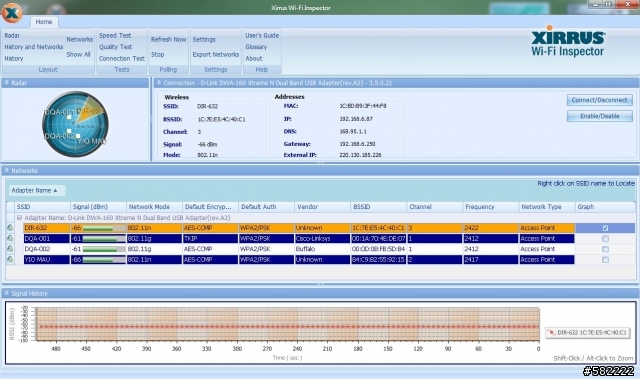
Task: Collapse the Networks panel
Action: 7,170
